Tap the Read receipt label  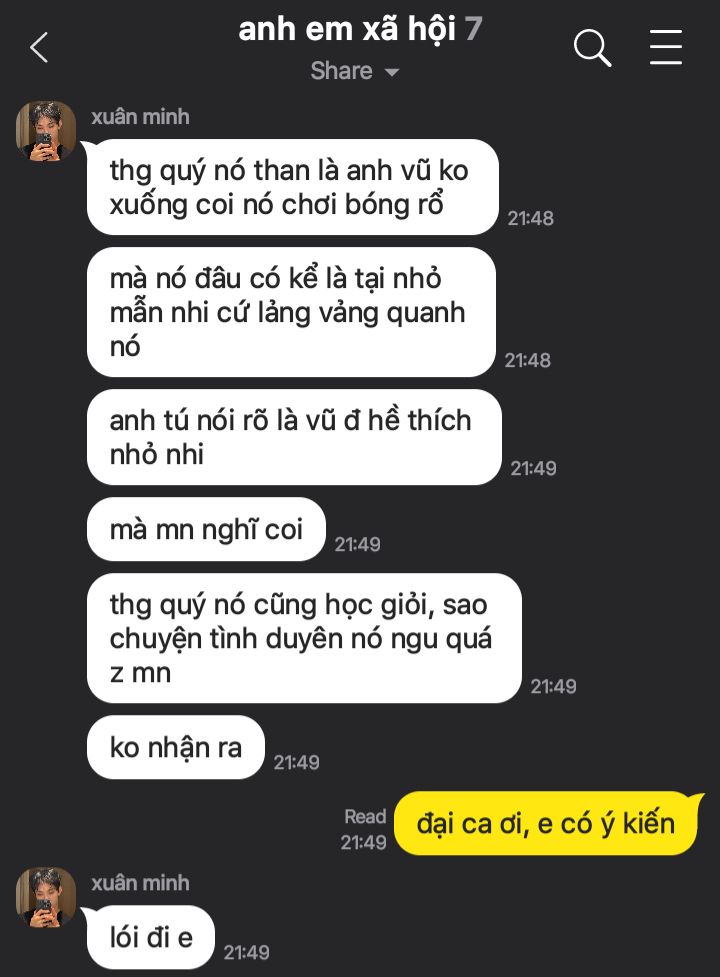366,816
